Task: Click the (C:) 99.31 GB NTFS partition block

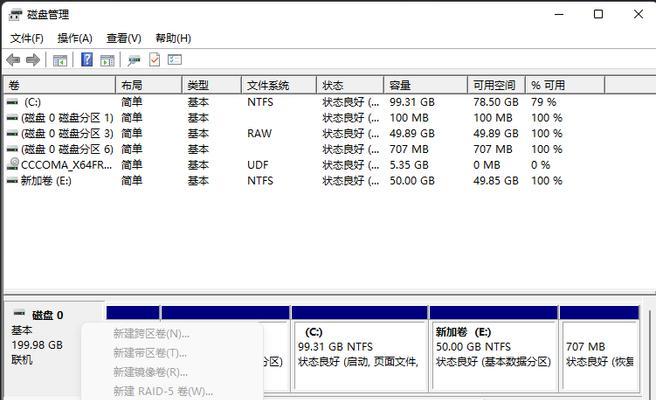Action: pos(358,346)
